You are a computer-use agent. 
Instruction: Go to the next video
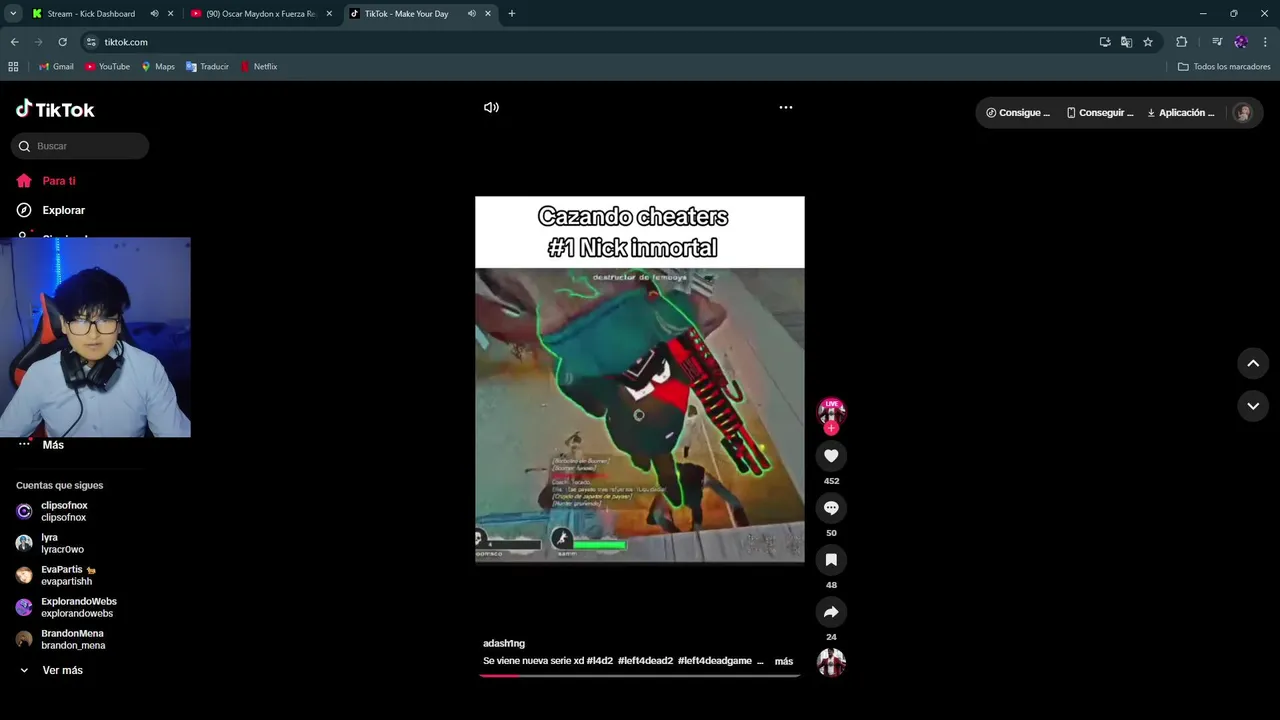1253,406
